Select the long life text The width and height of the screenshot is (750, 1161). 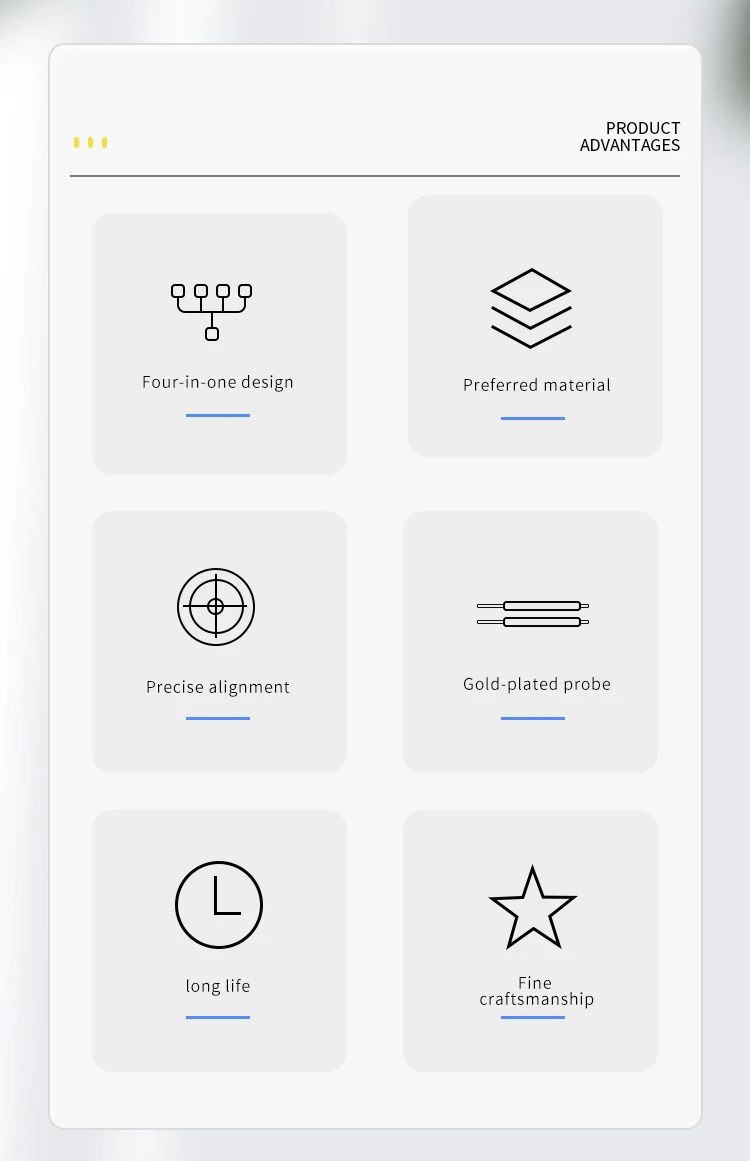point(218,986)
